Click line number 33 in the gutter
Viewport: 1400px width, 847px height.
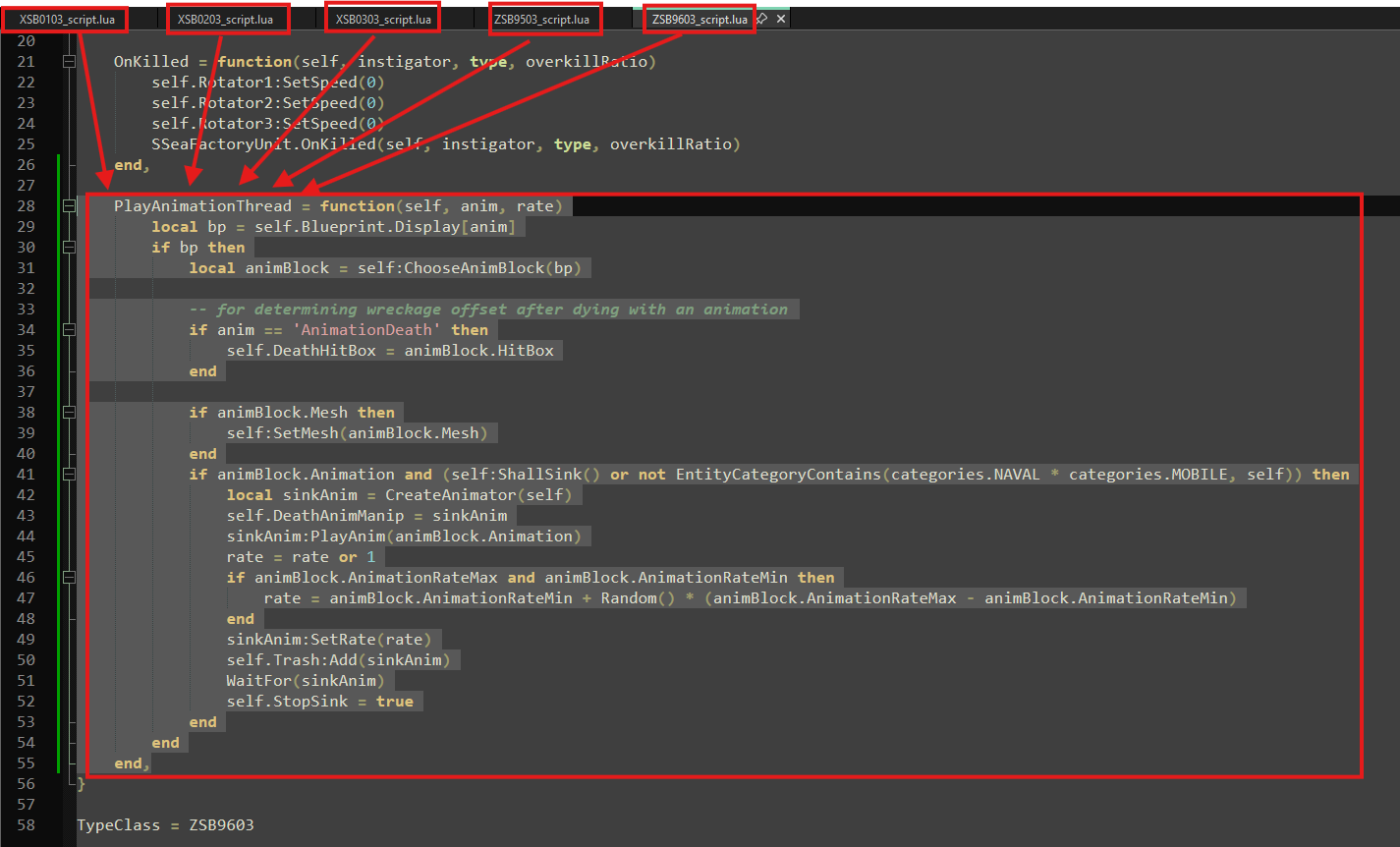coord(26,310)
